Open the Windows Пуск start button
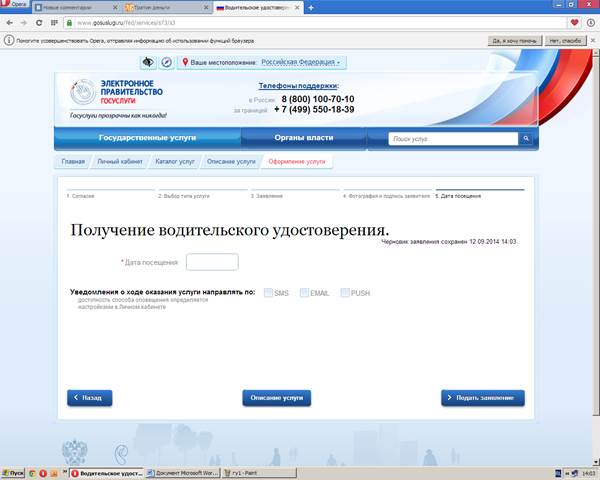 pos(13,473)
